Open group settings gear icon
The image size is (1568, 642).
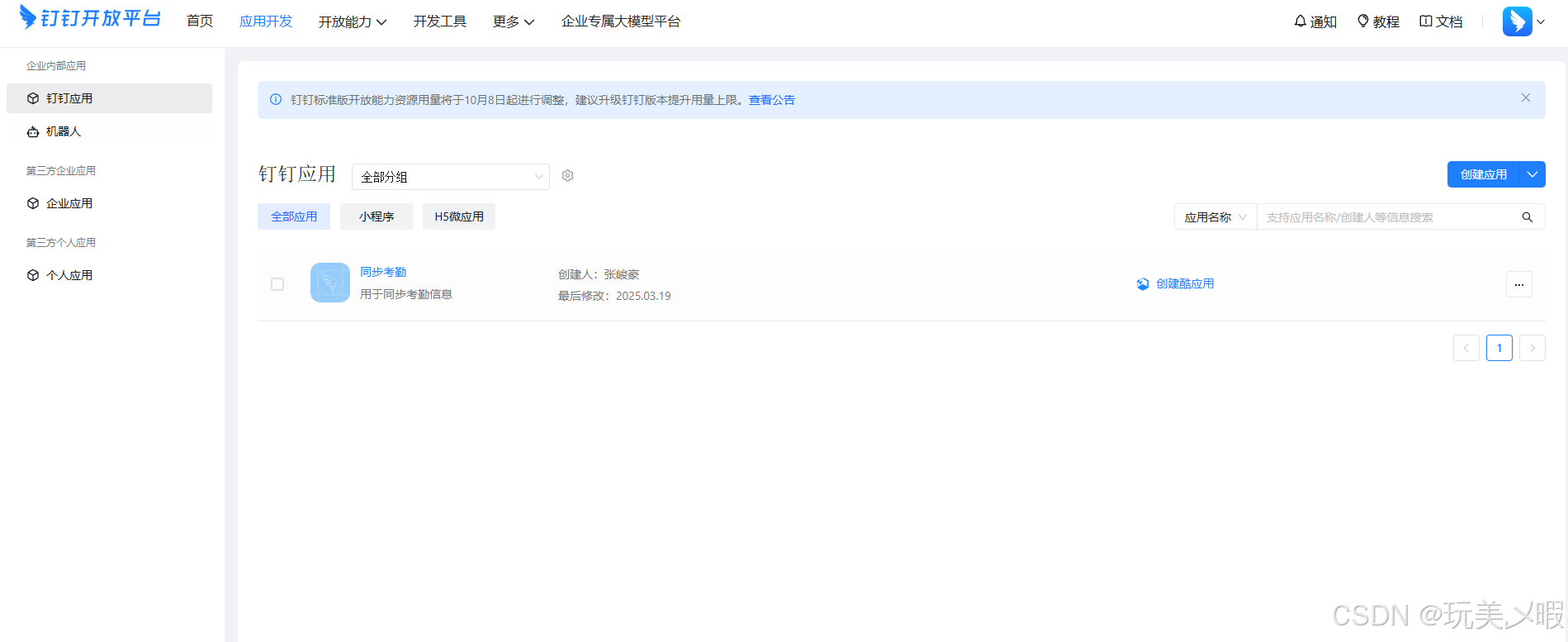568,176
